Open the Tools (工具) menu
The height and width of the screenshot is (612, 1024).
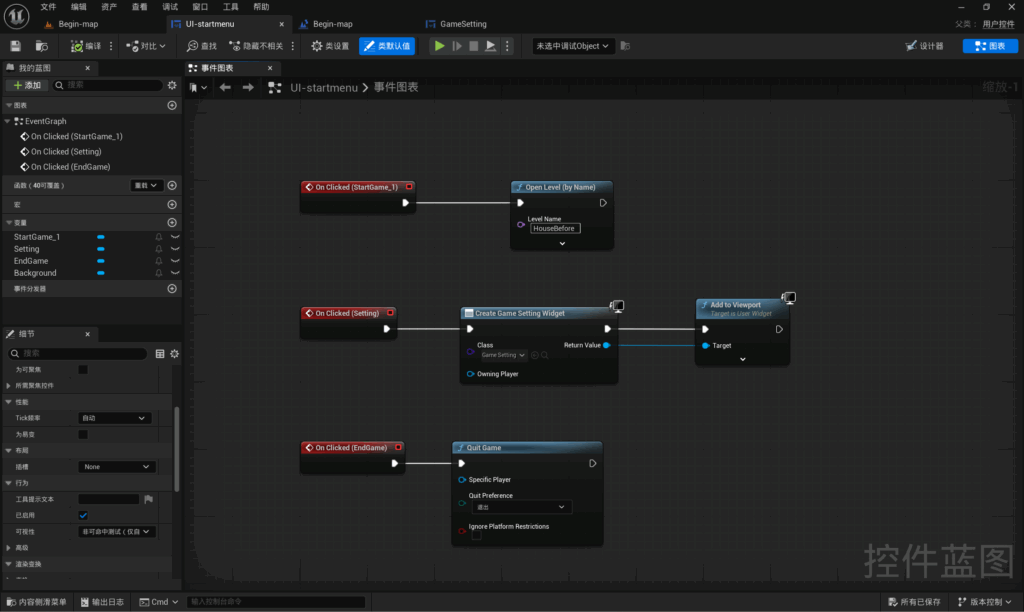231,7
